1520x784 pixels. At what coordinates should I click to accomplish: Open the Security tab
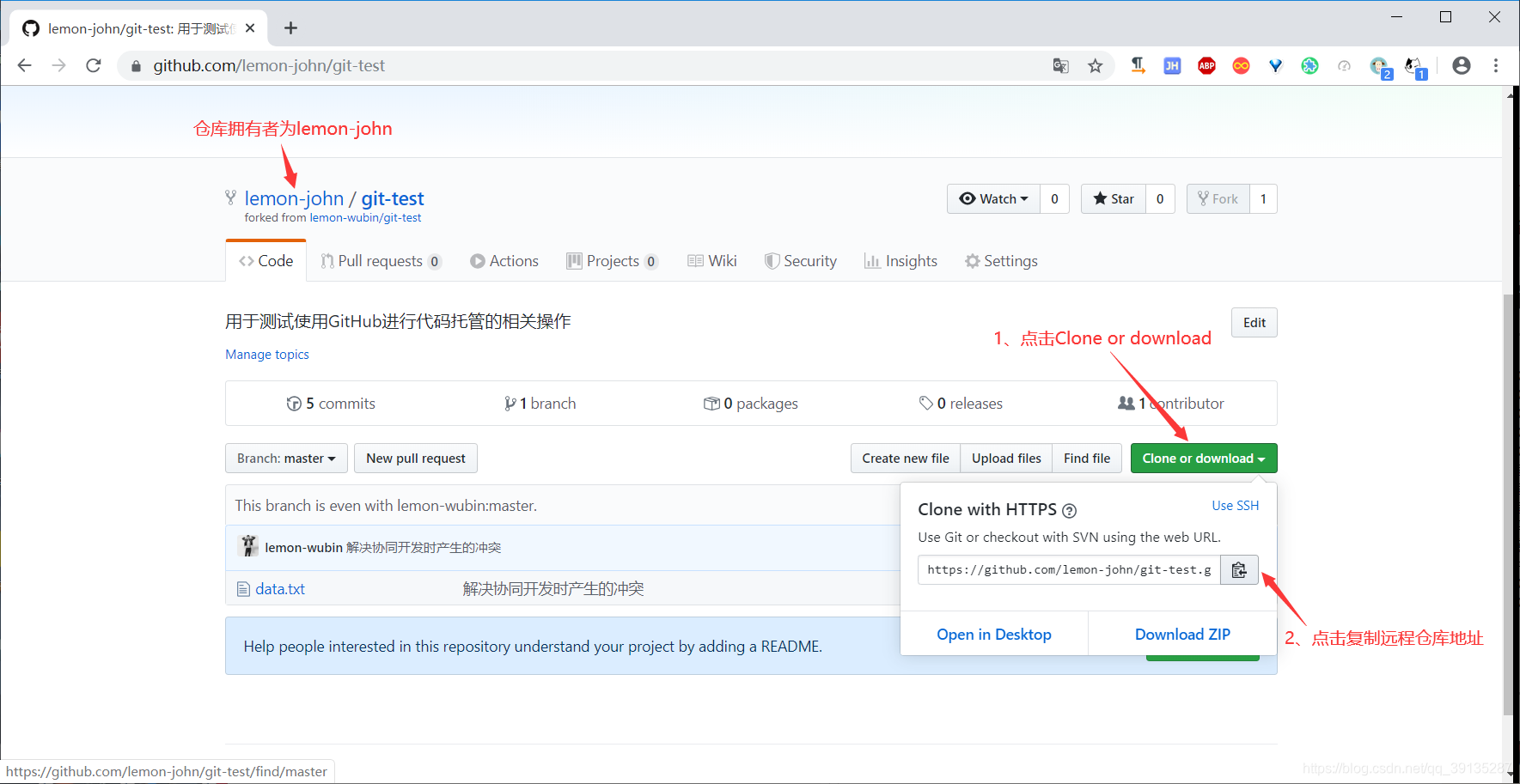click(x=801, y=261)
